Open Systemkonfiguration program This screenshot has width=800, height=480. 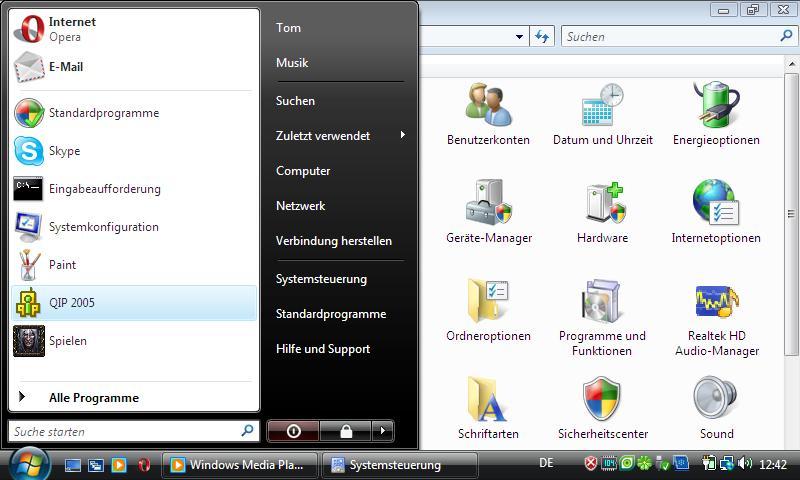pyautogui.click(x=134, y=227)
